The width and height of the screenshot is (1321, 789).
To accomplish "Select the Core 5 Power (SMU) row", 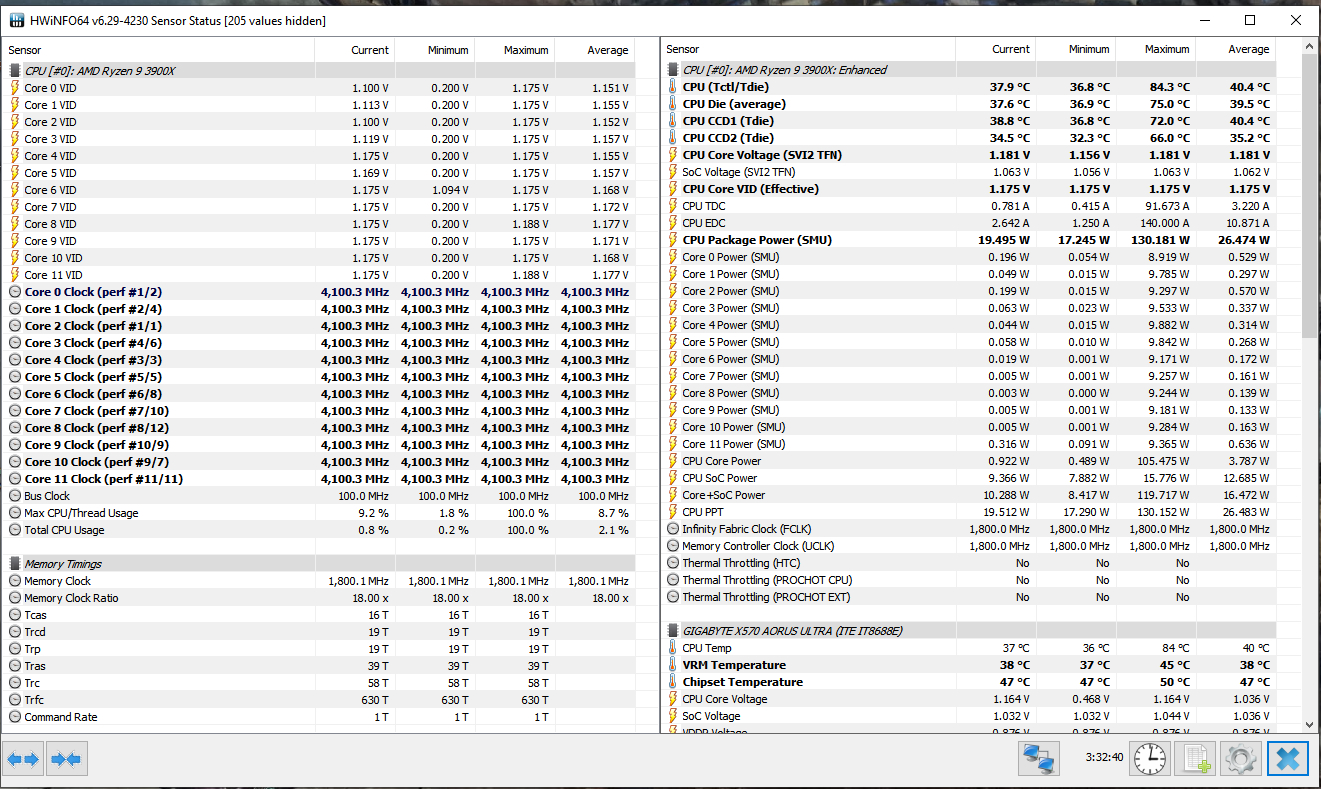I will [x=969, y=342].
